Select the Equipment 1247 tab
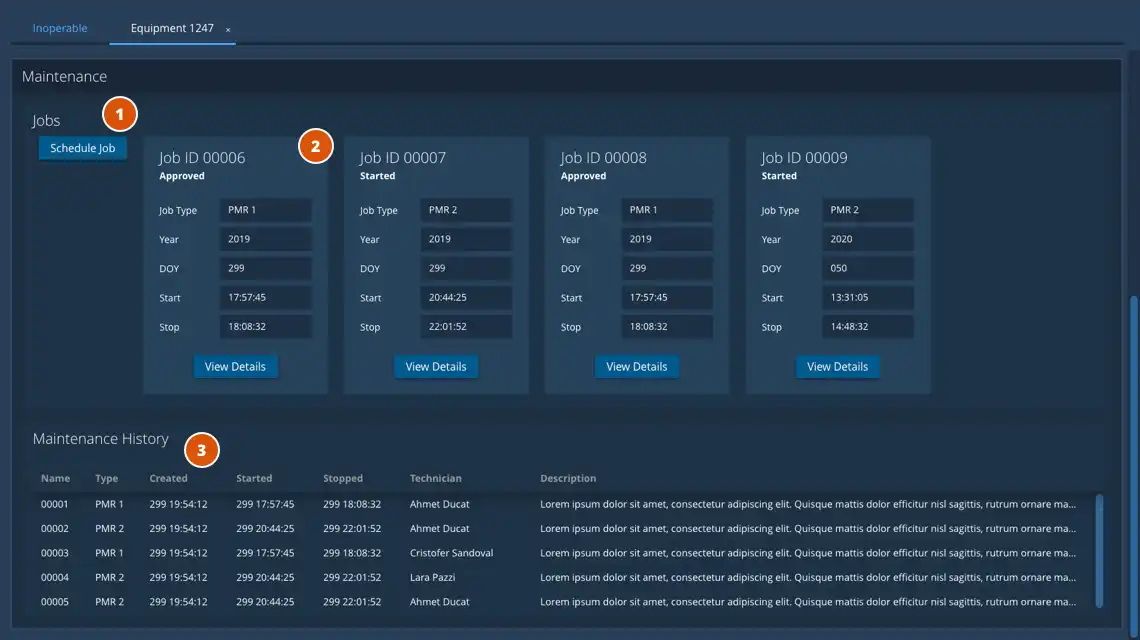Screen dimensions: 1140x640 point(172,28)
